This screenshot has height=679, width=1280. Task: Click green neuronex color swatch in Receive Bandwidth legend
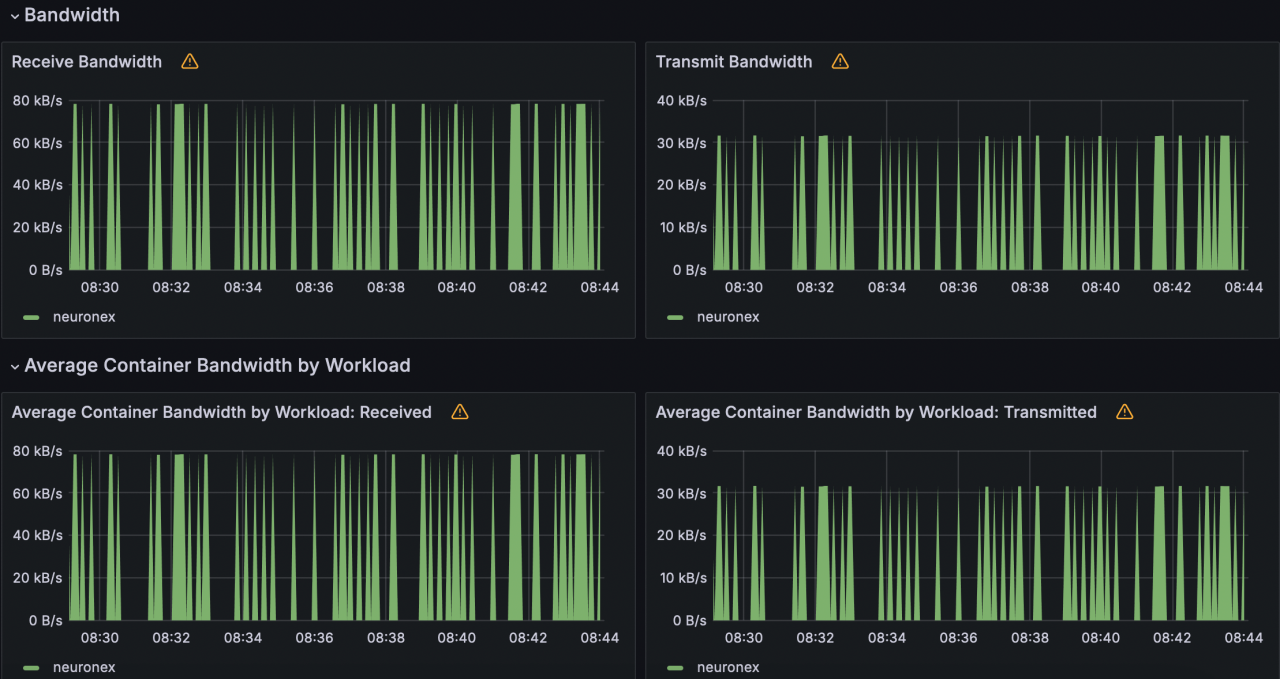32,317
